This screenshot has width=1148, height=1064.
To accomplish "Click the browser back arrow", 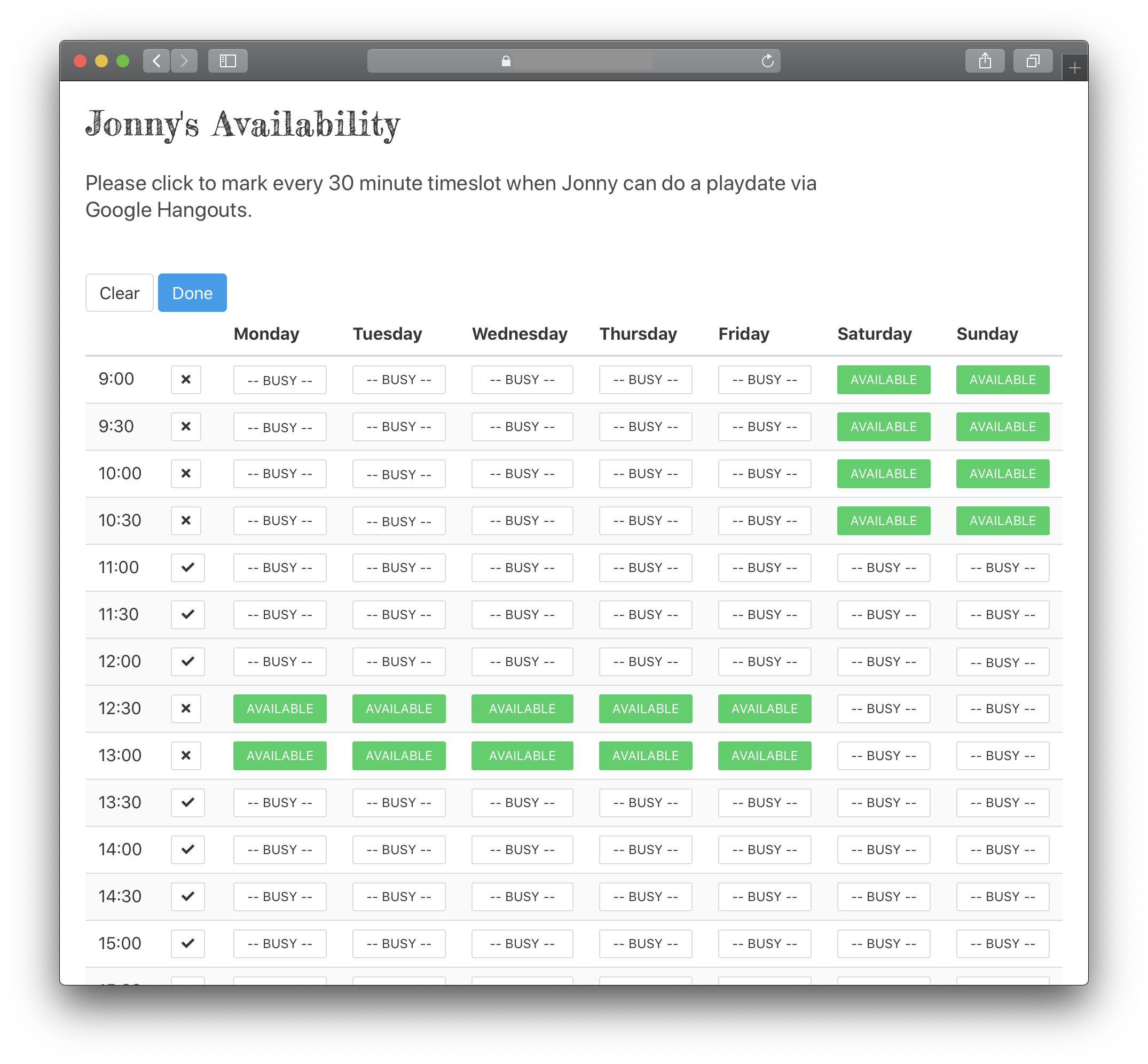I will (x=156, y=60).
